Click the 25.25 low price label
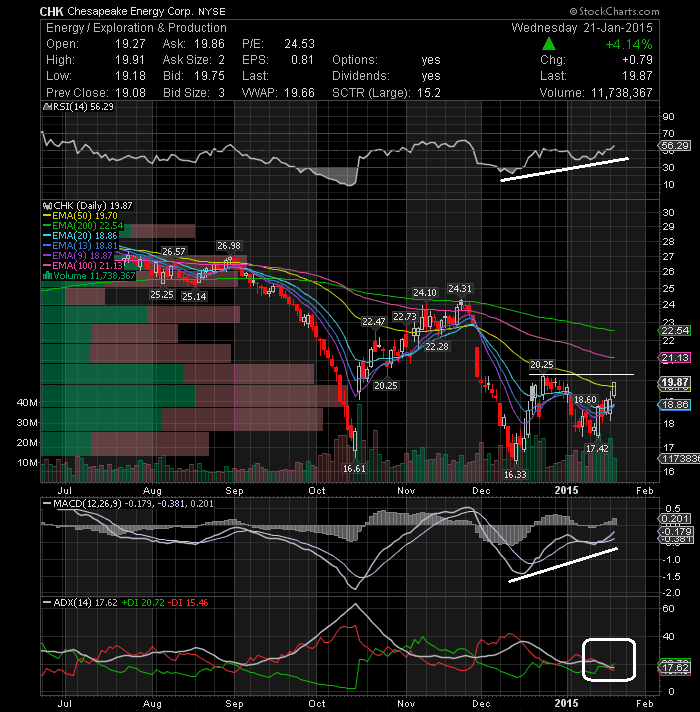700x712 pixels. (x=162, y=295)
